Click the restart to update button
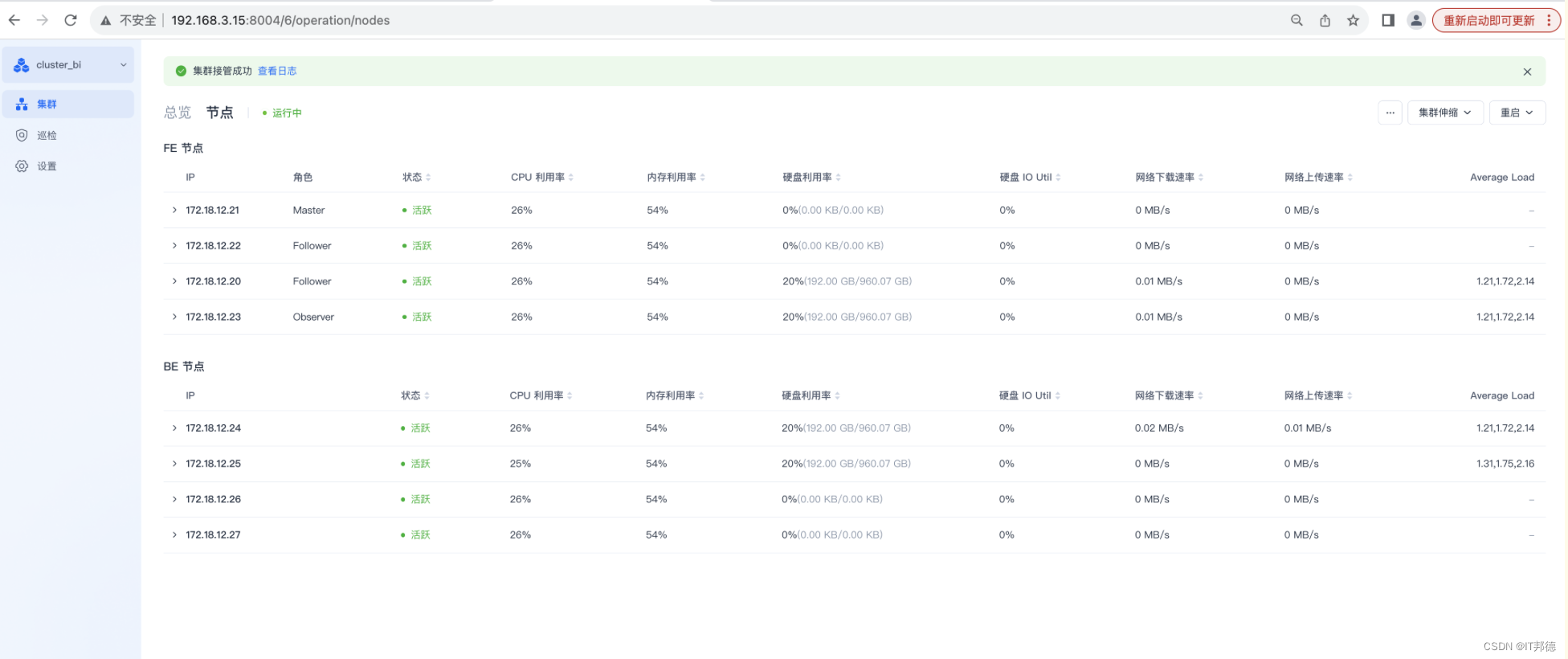 1496,20
